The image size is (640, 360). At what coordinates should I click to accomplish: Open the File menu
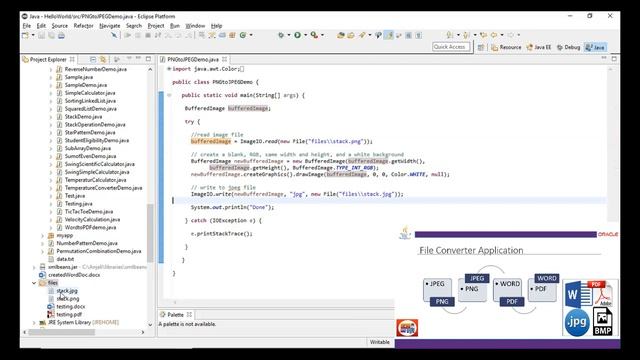27,26
